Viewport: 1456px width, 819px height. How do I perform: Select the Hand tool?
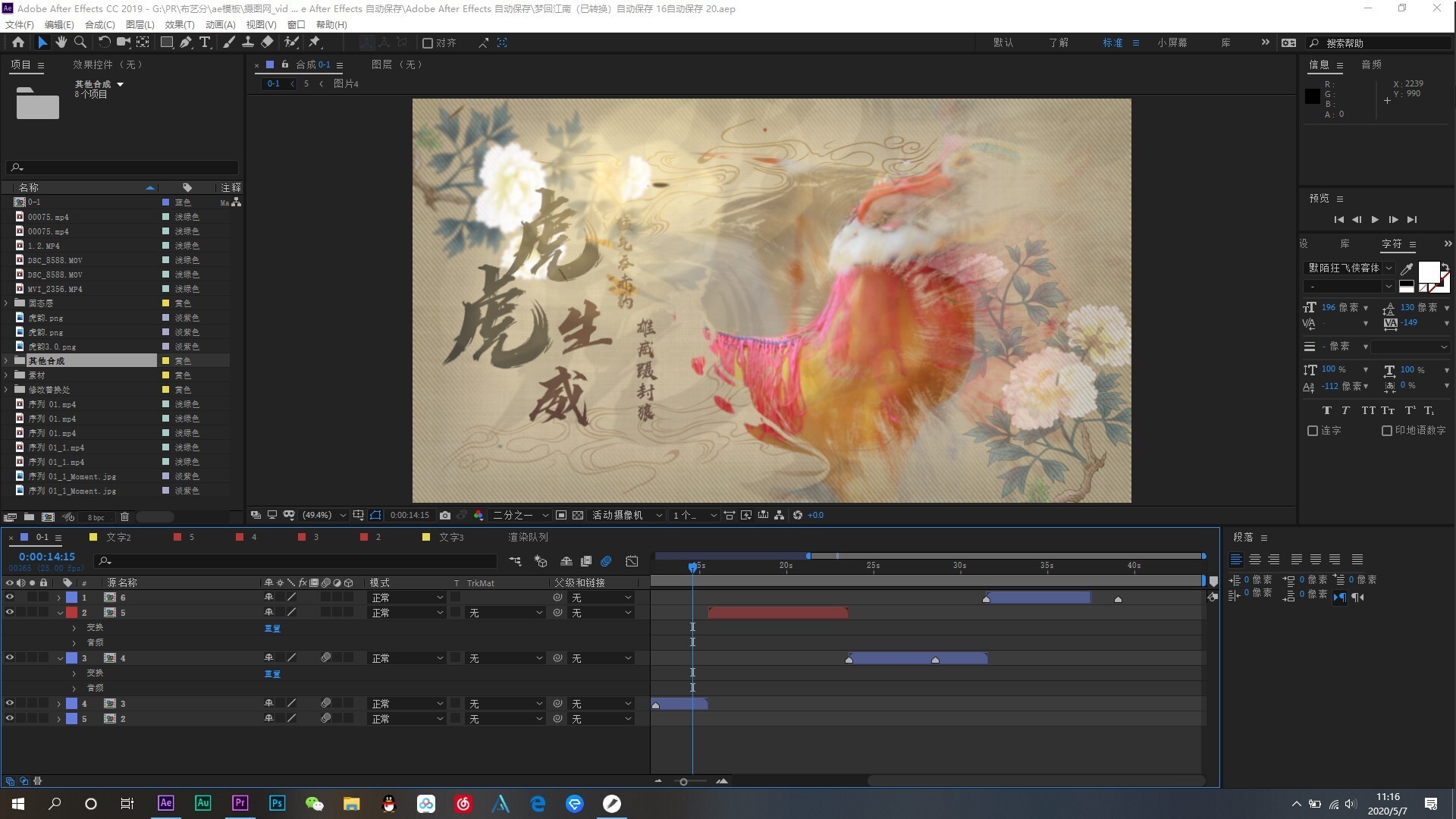point(61,42)
